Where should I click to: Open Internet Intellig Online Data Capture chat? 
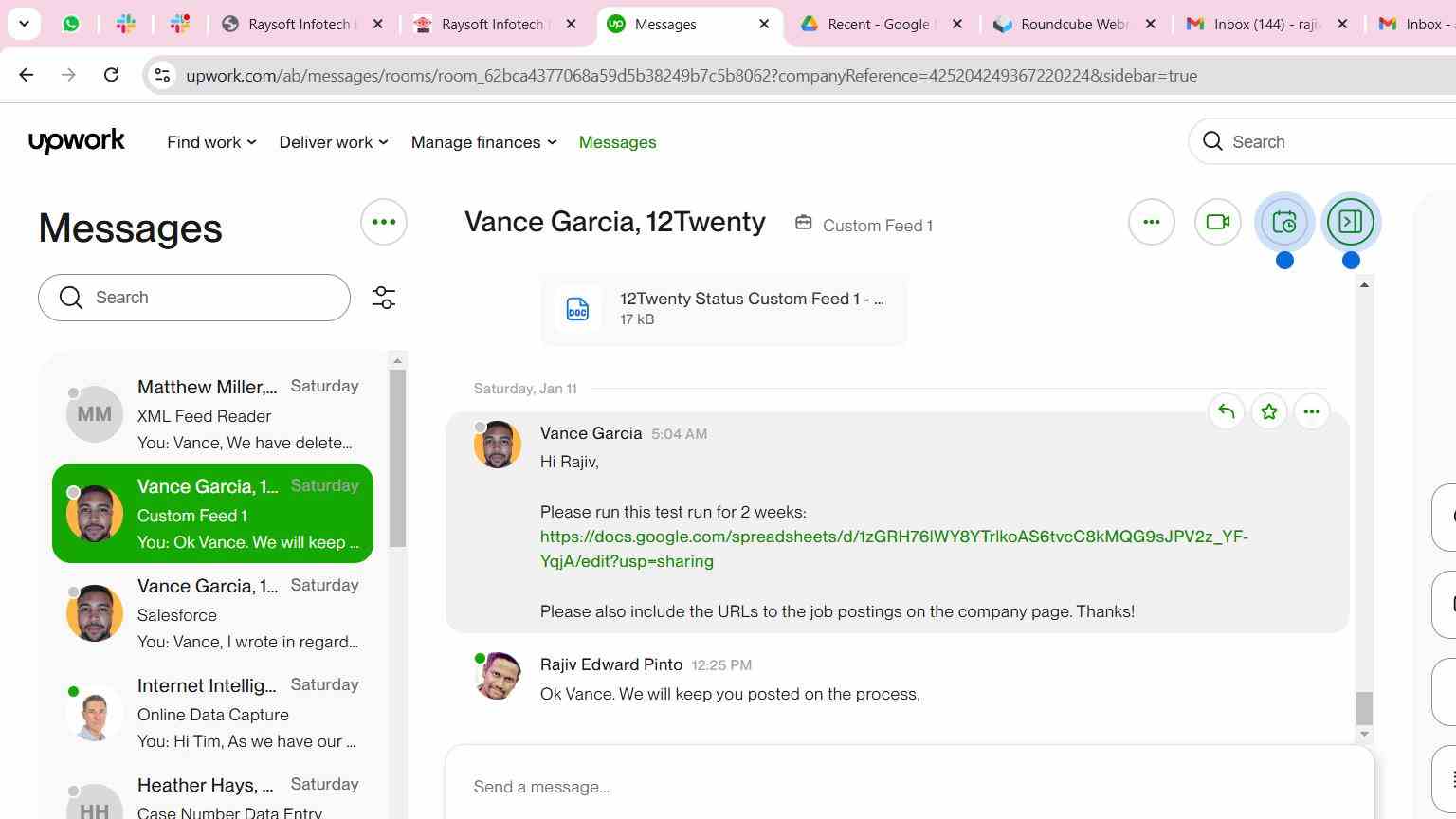click(x=212, y=713)
